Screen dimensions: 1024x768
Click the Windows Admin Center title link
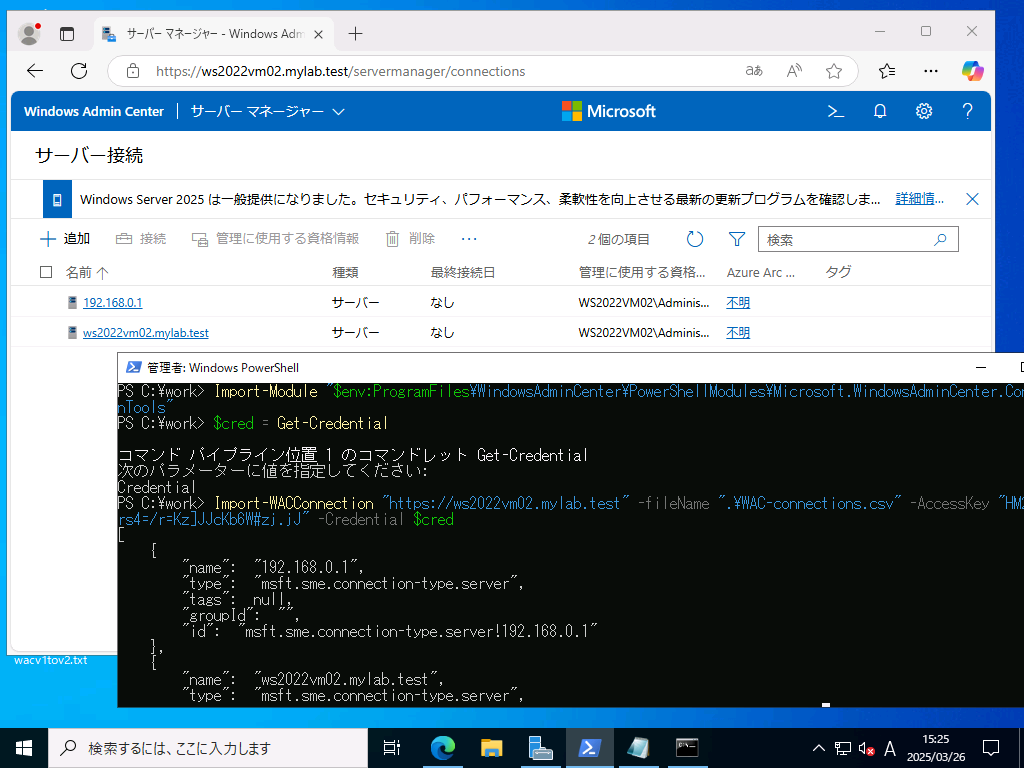point(94,112)
